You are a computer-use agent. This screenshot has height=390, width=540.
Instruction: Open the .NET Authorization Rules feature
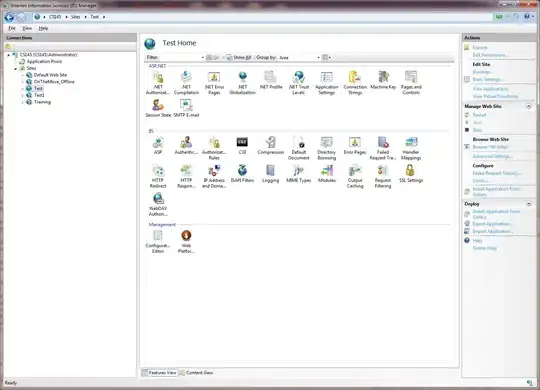click(158, 83)
